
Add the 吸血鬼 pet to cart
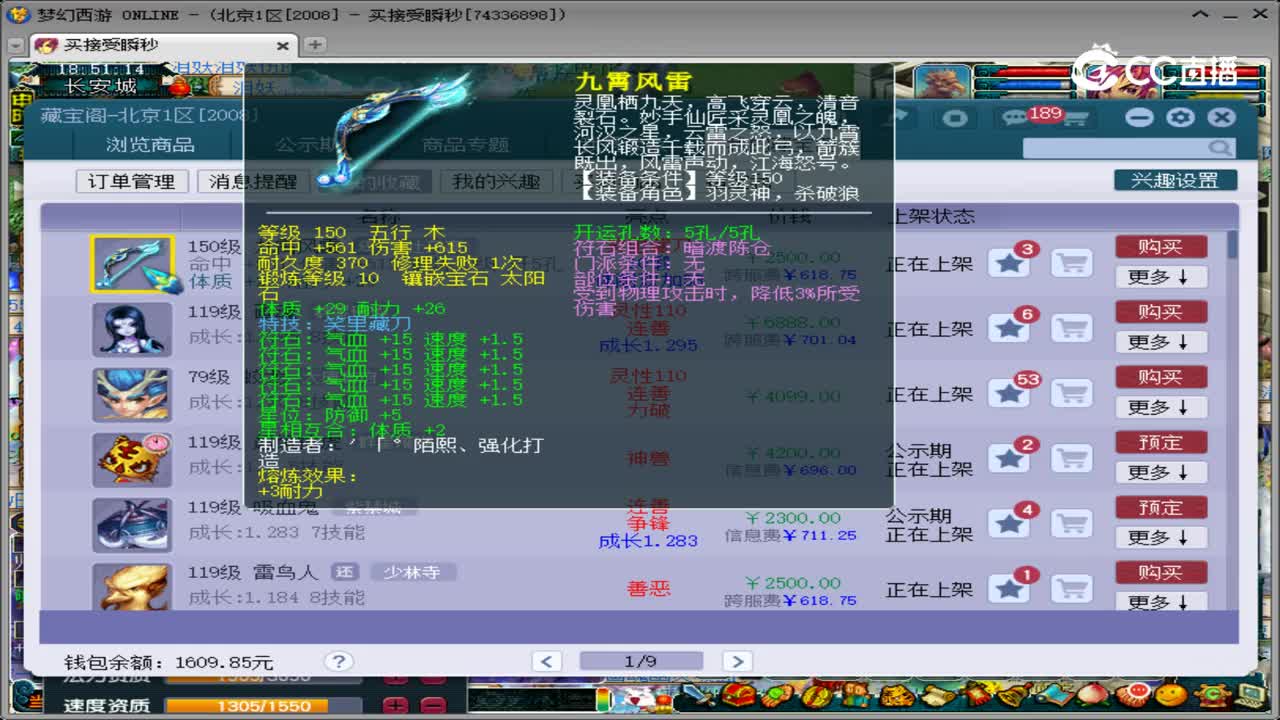click(1071, 523)
